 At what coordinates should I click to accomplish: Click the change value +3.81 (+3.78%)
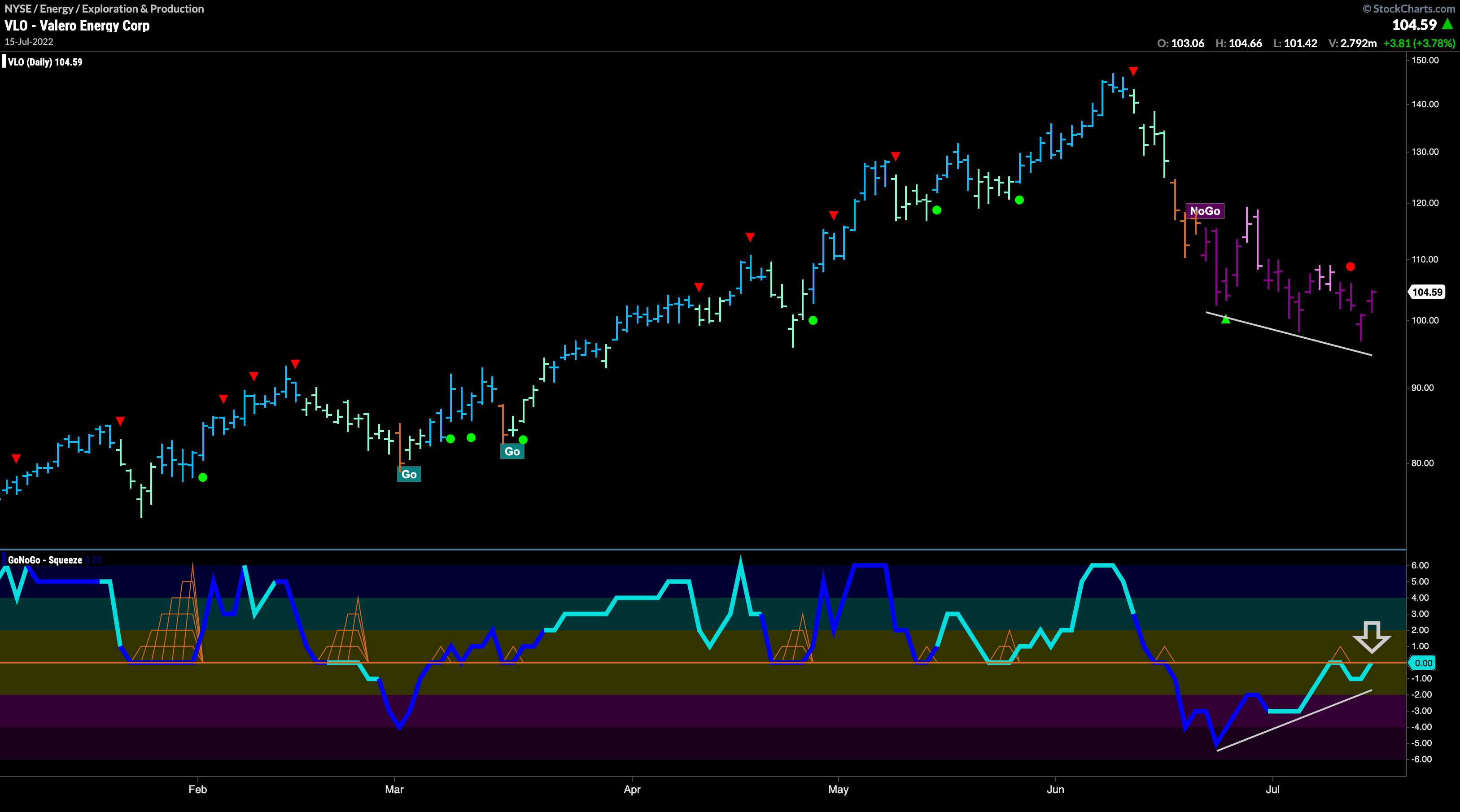1419,43
